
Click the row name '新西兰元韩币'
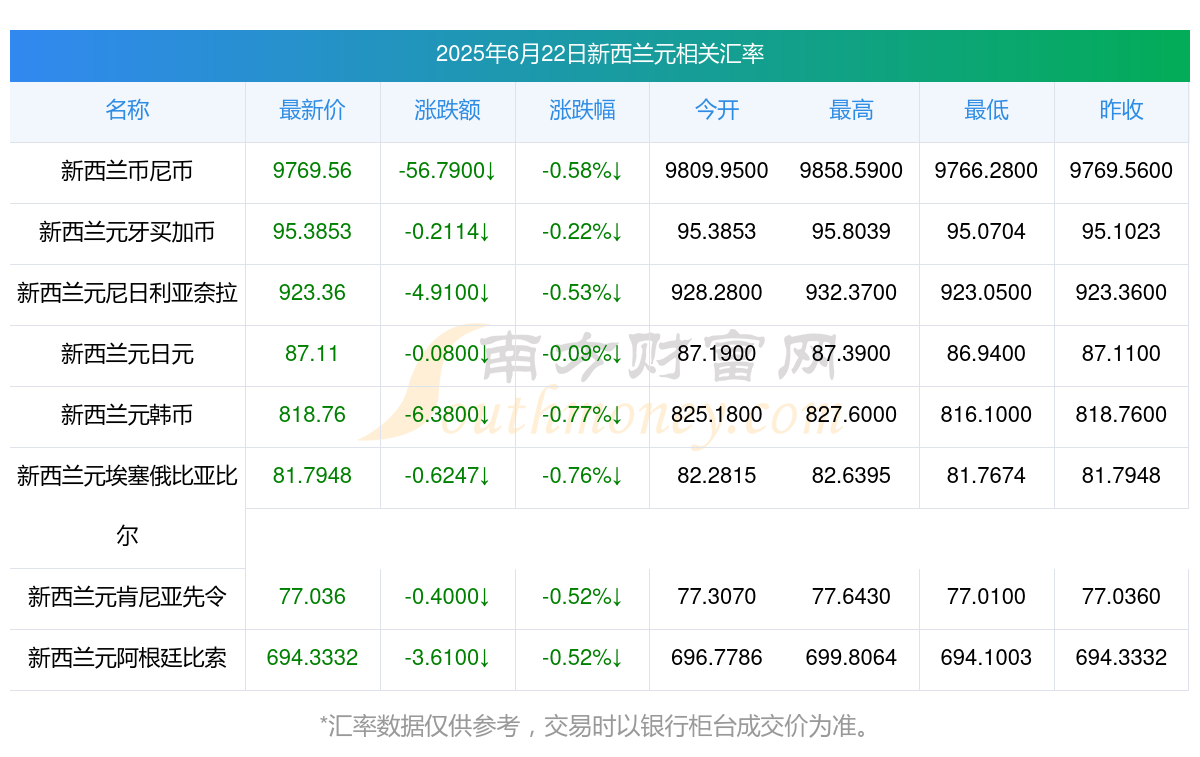(127, 415)
